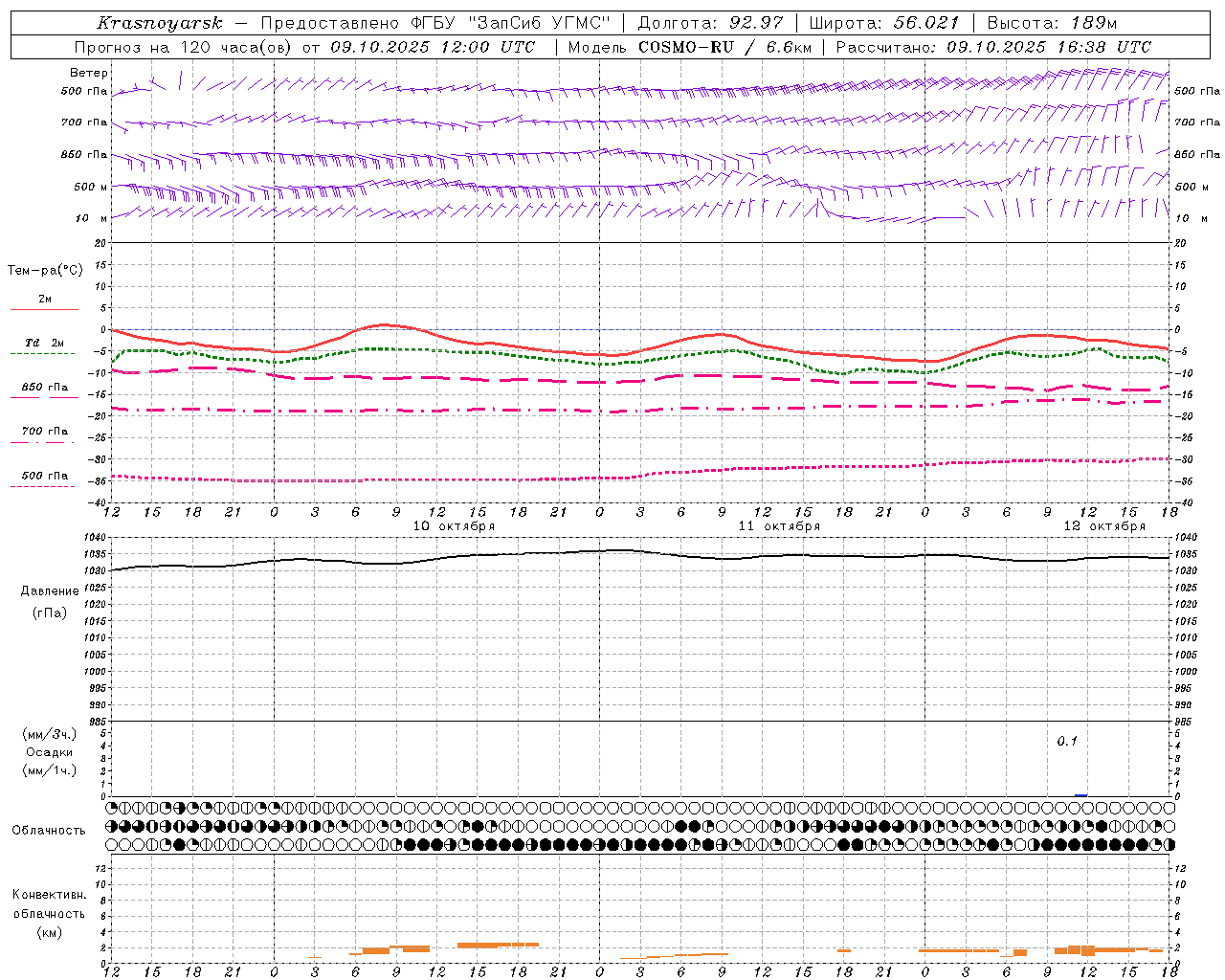The height and width of the screenshot is (980, 1225).
Task: Click the '(мм/3ч.)' precipitation unit label
Action: tap(50, 734)
